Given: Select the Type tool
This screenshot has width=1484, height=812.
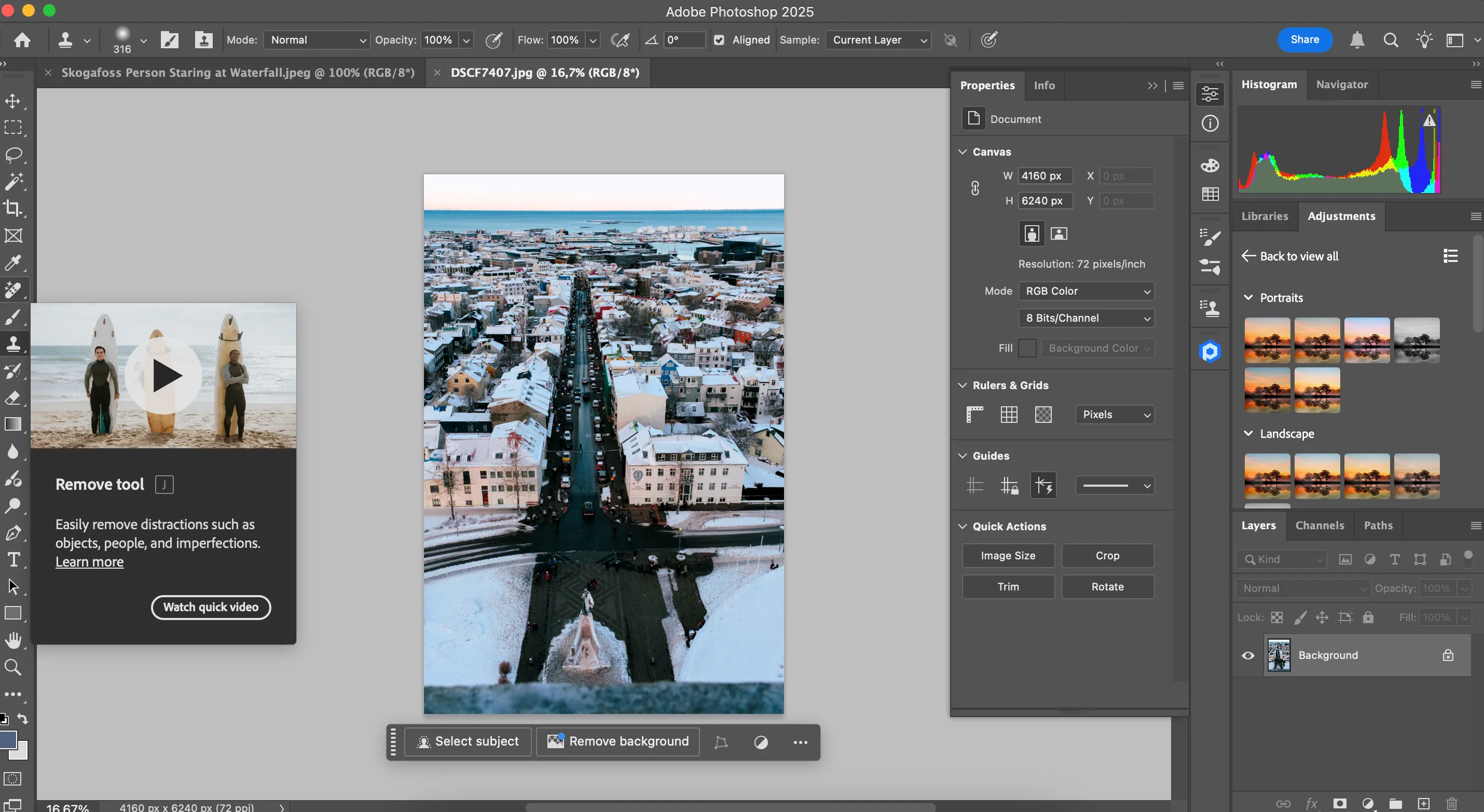Looking at the screenshot, I should click(15, 559).
